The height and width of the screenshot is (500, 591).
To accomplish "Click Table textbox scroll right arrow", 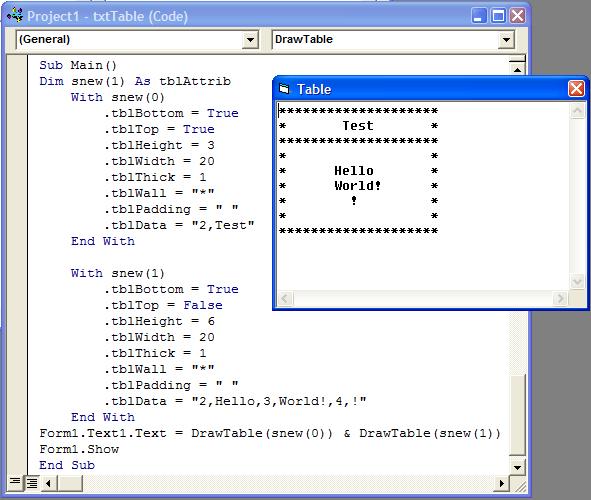I will [x=560, y=298].
